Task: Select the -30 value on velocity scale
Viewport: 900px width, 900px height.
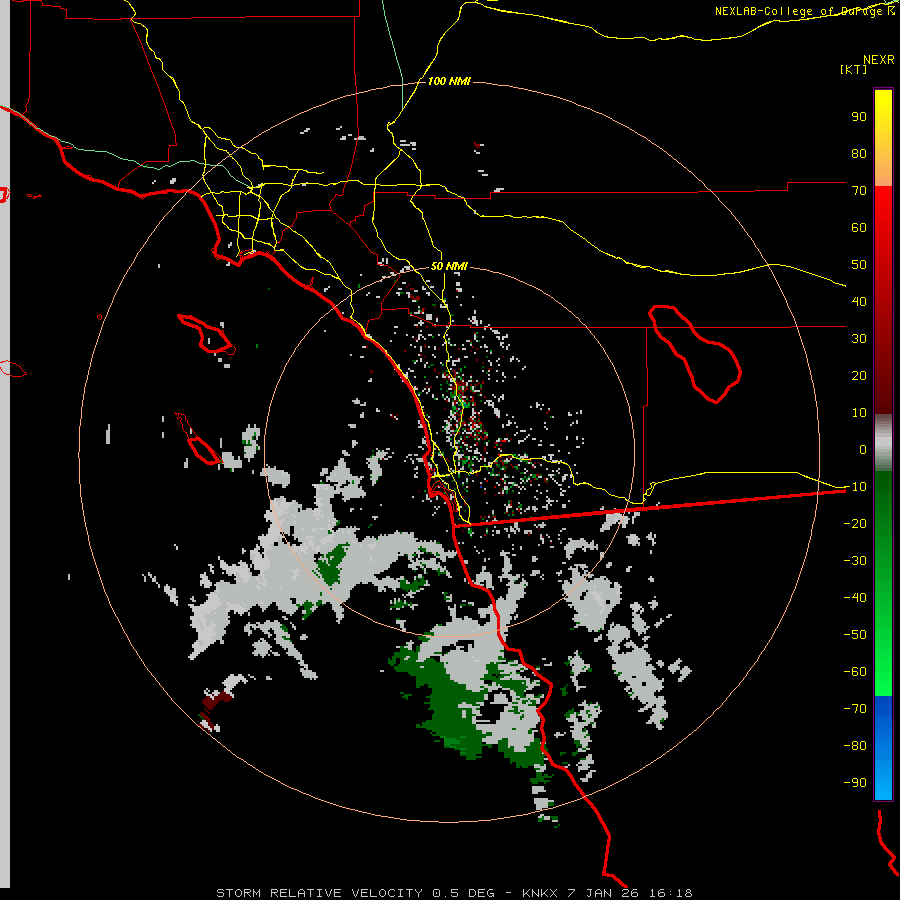Action: 855,561
